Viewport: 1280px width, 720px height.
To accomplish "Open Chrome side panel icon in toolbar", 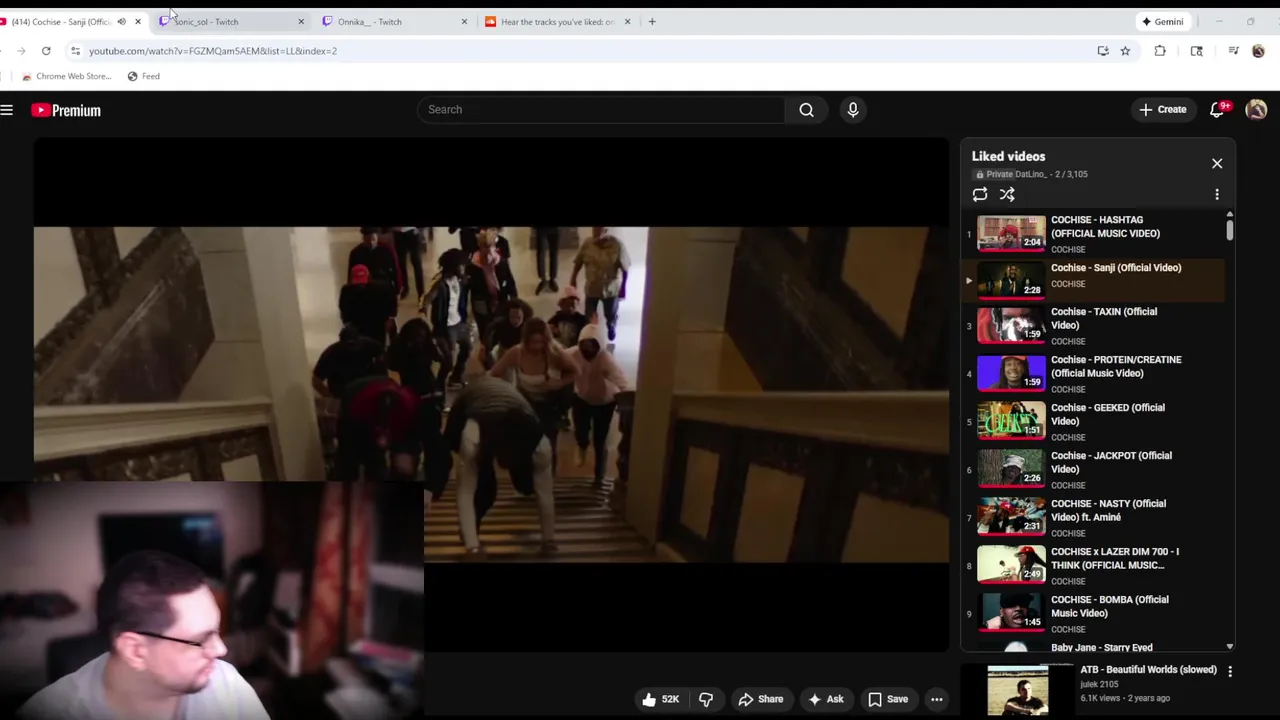I will (1196, 51).
